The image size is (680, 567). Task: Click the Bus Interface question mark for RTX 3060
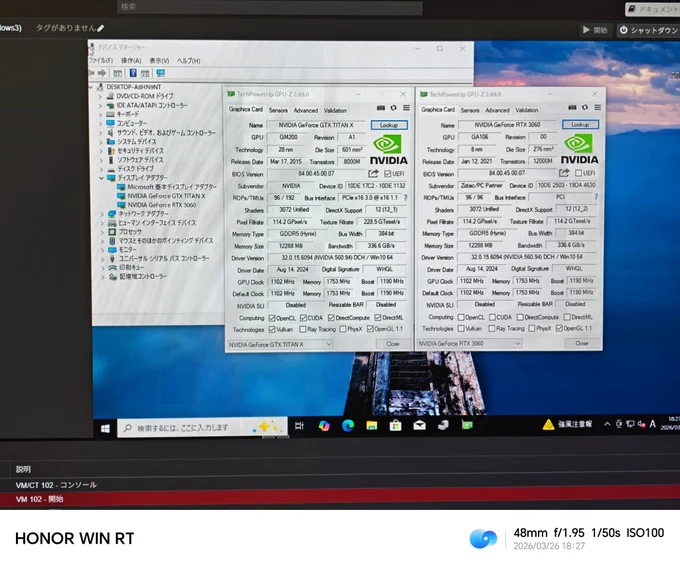[596, 197]
